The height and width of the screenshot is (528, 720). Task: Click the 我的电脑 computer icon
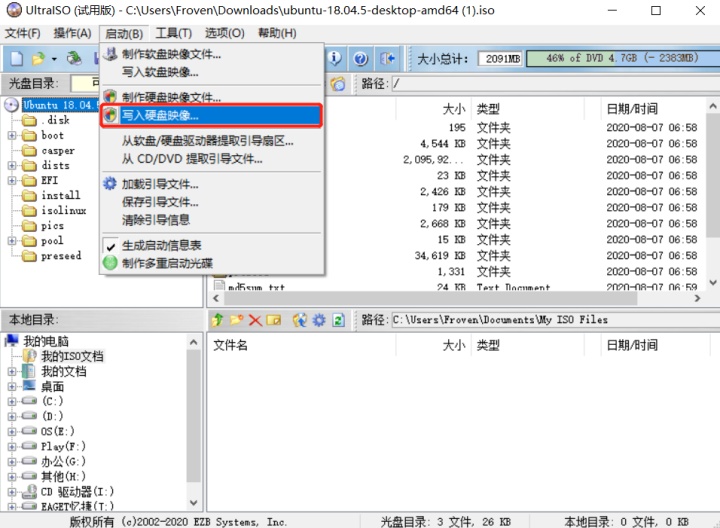[11, 341]
